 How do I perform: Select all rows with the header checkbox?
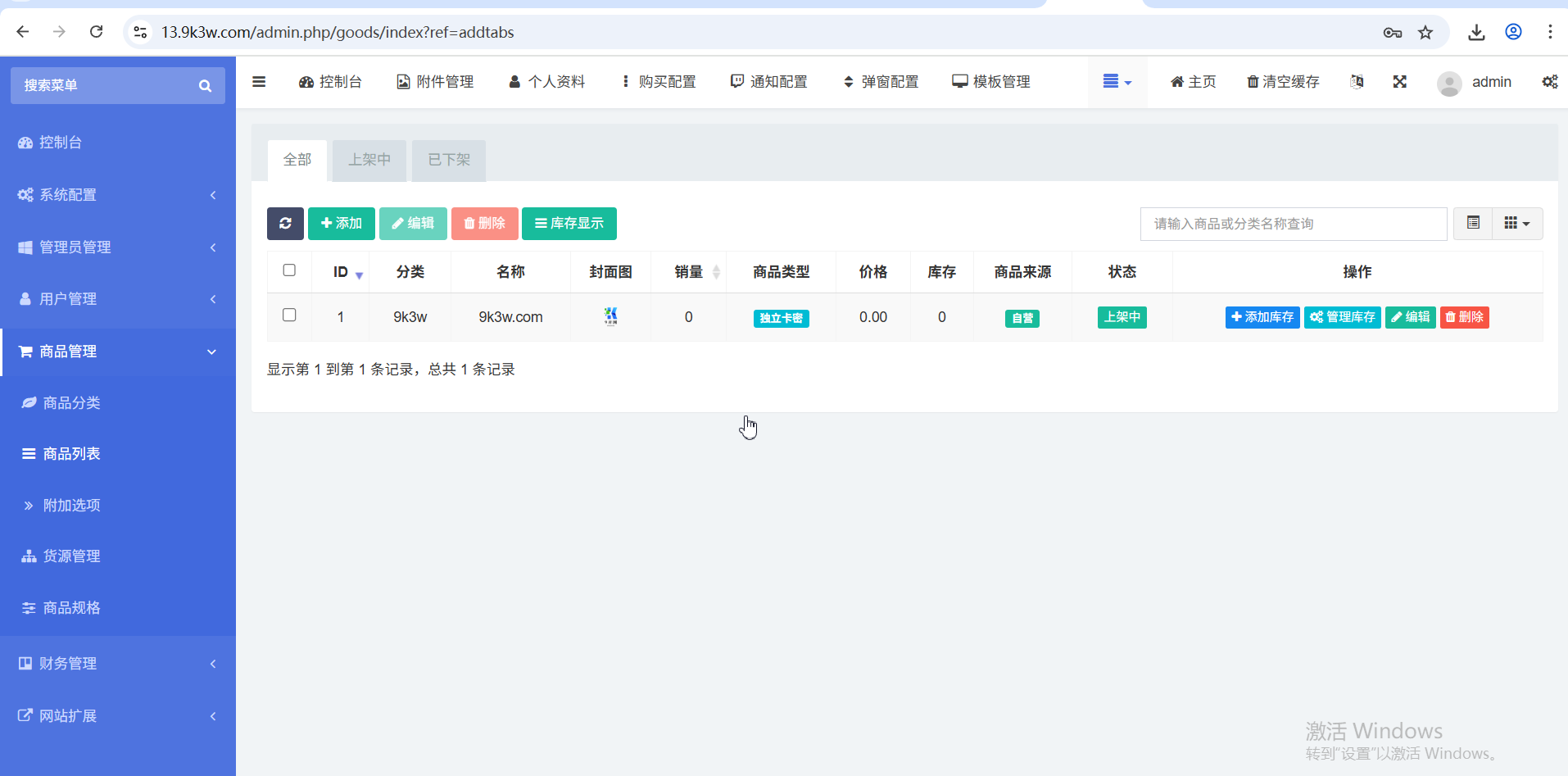click(289, 270)
